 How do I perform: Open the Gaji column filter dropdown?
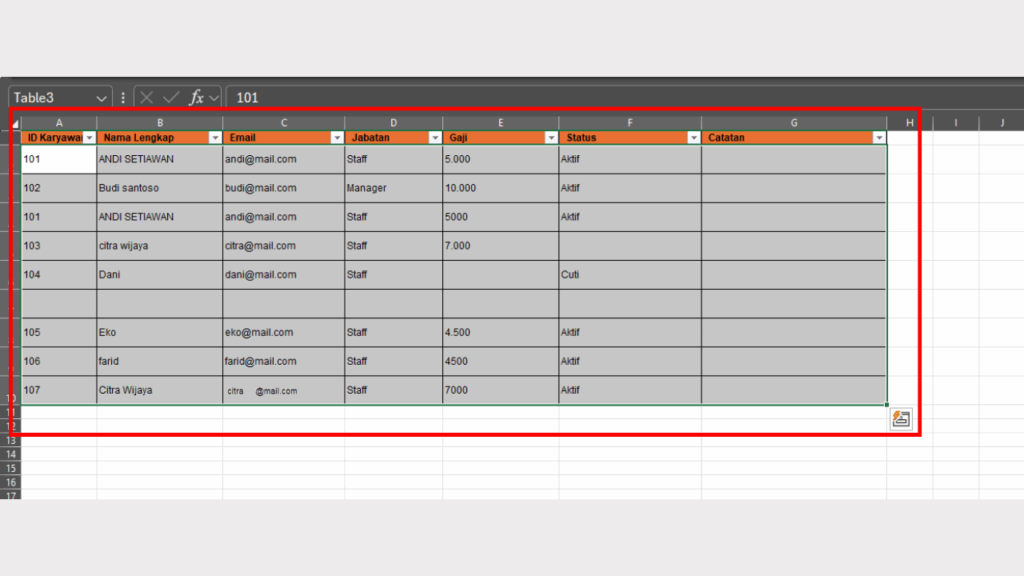click(550, 137)
